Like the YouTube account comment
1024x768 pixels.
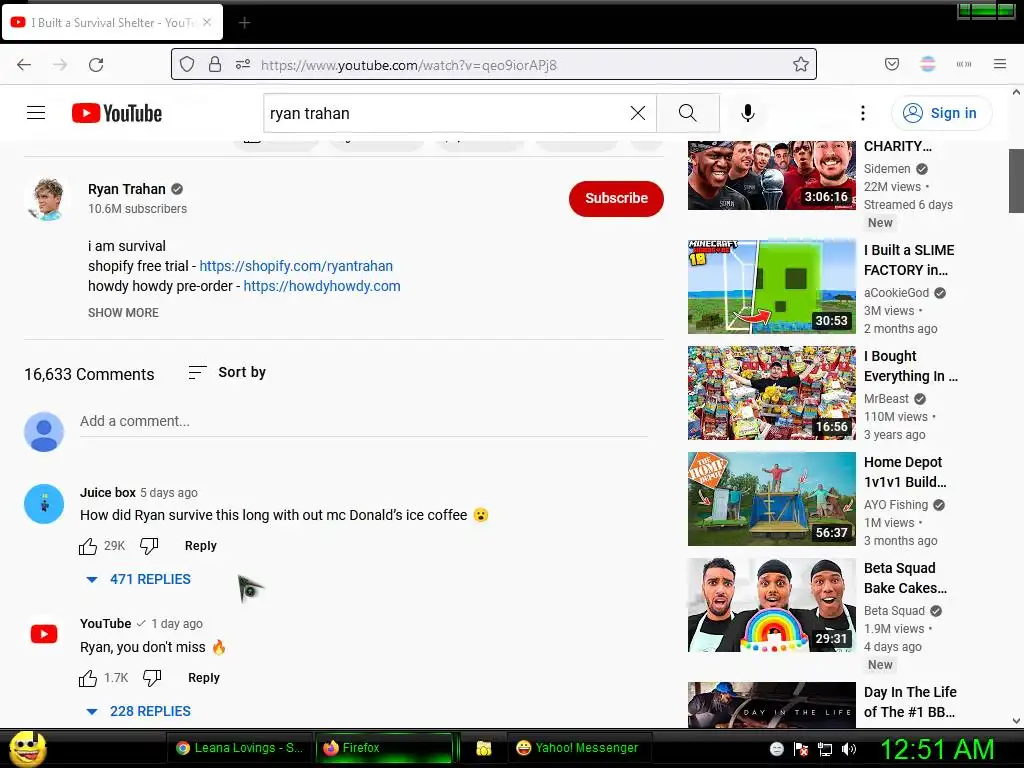88,678
